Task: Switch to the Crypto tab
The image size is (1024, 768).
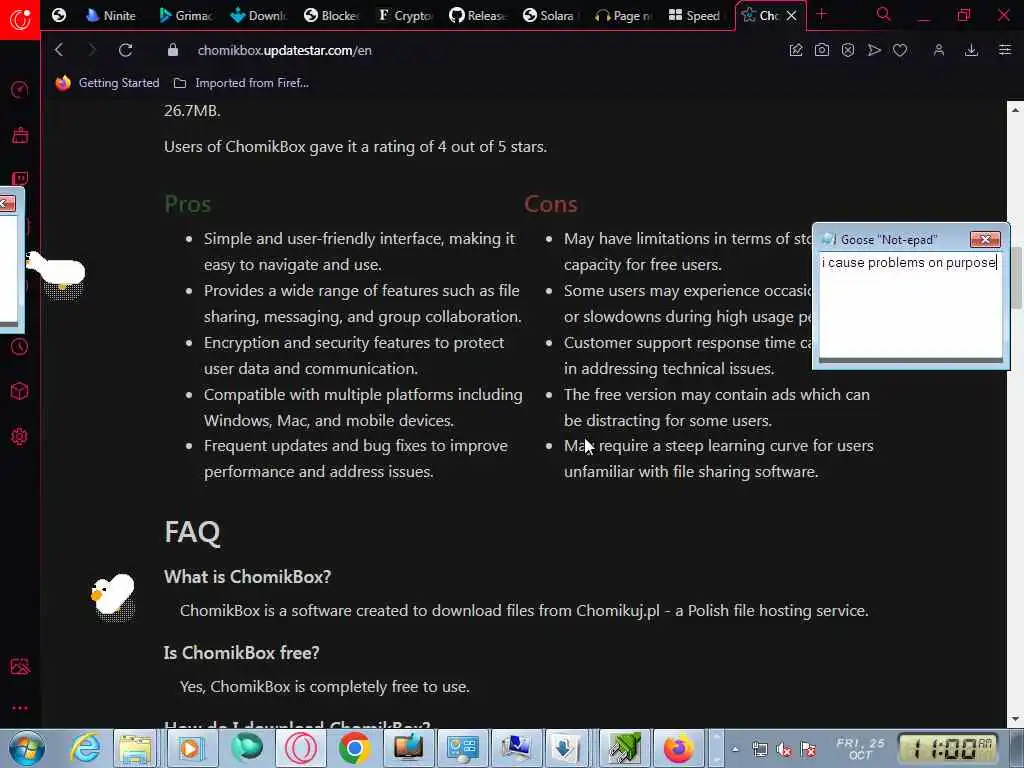Action: [405, 15]
